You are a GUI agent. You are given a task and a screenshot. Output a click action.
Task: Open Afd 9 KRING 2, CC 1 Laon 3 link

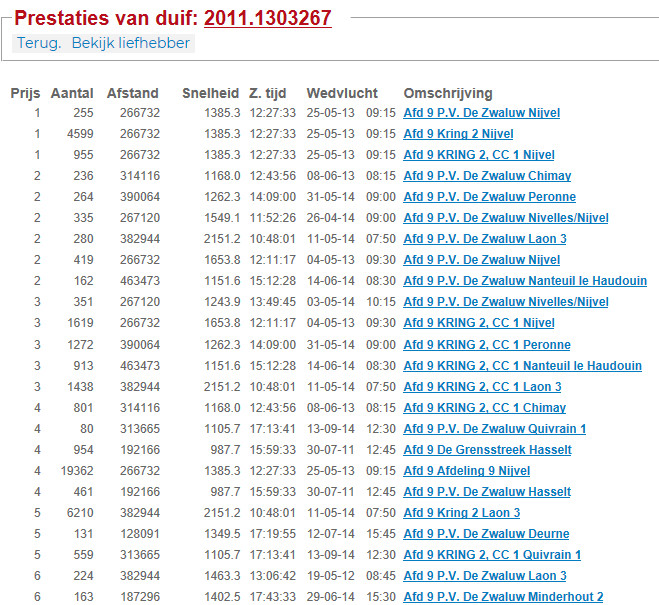tap(482, 387)
